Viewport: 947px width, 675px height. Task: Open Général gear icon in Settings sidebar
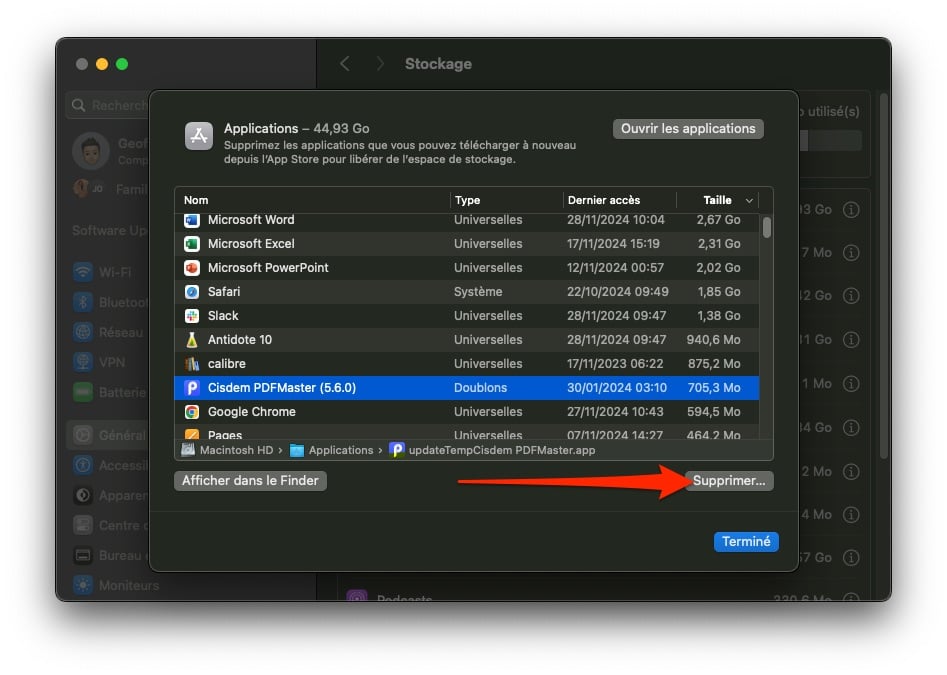coord(83,435)
